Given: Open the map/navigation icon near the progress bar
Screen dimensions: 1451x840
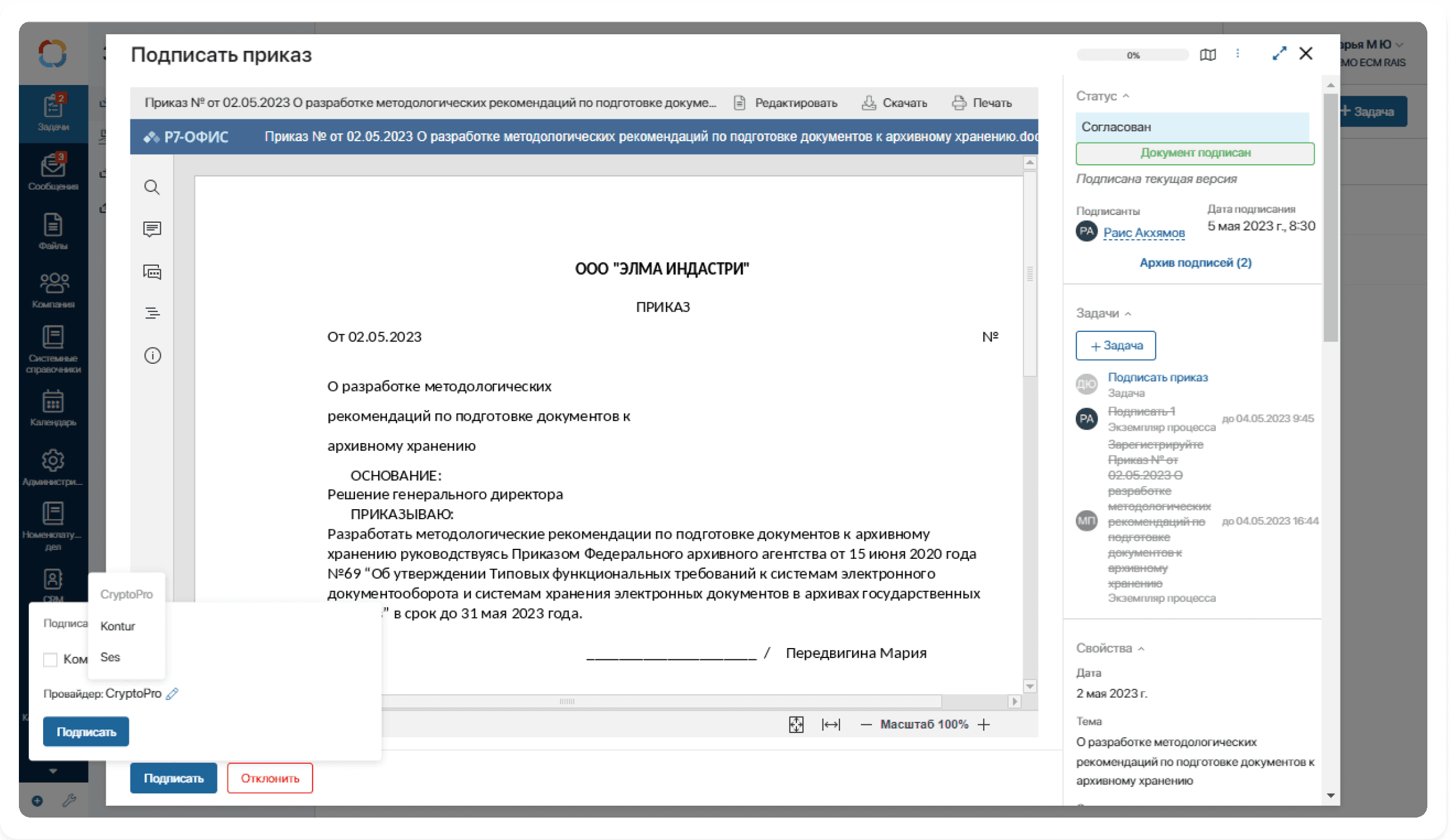Looking at the screenshot, I should point(1208,54).
